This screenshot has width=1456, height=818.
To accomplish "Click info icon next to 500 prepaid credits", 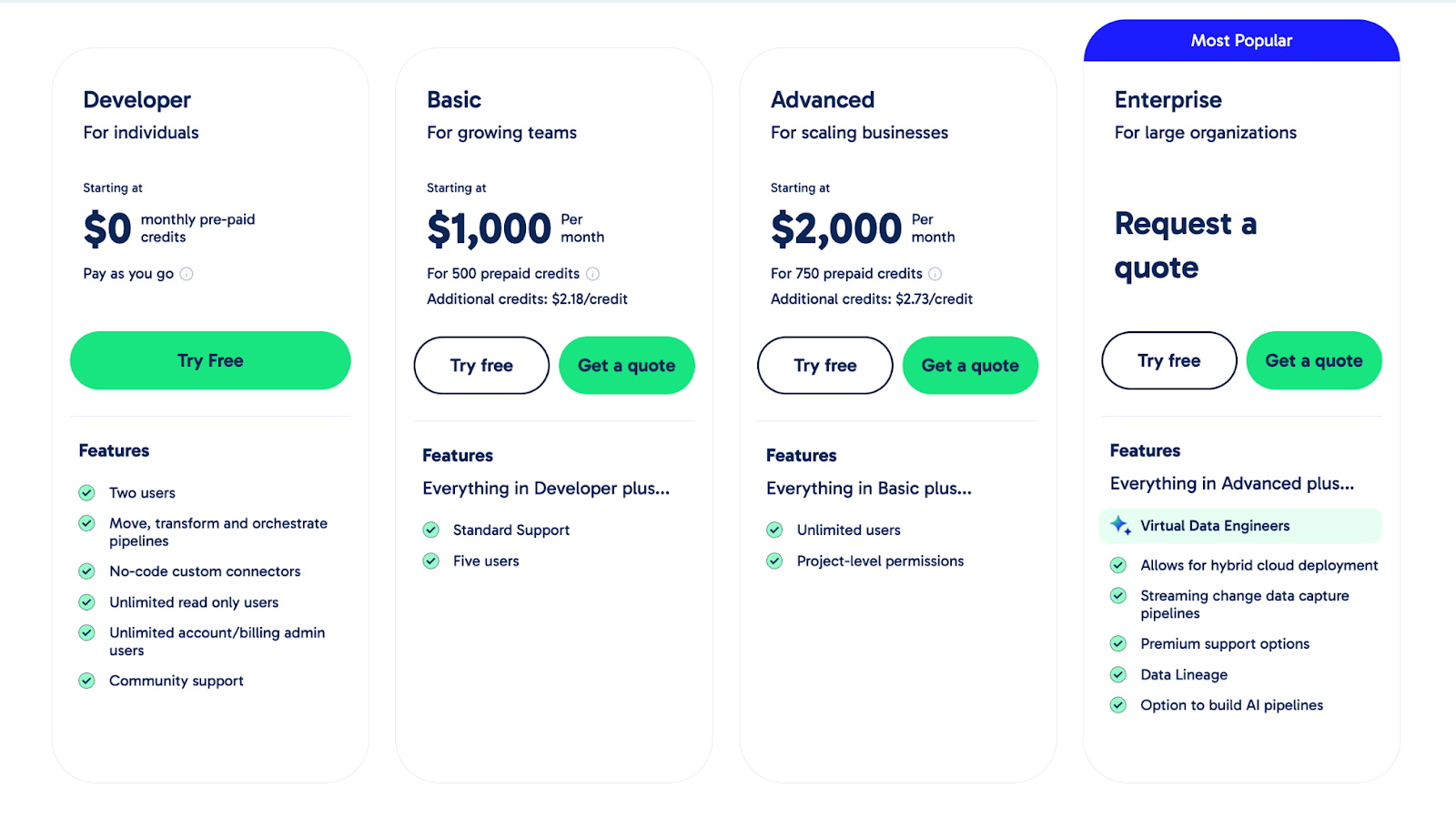I will (x=592, y=274).
